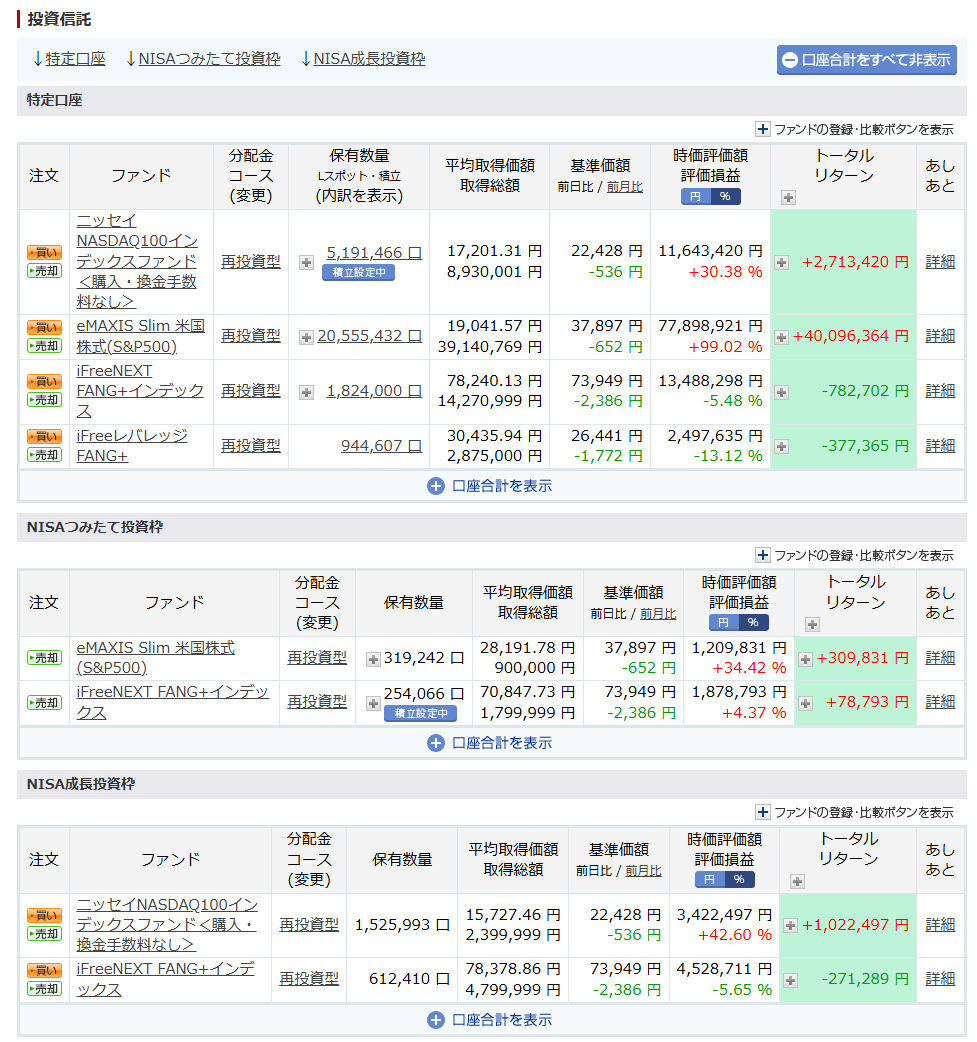Jump to NISA成長投資枠 section link

pyautogui.click(x=368, y=59)
